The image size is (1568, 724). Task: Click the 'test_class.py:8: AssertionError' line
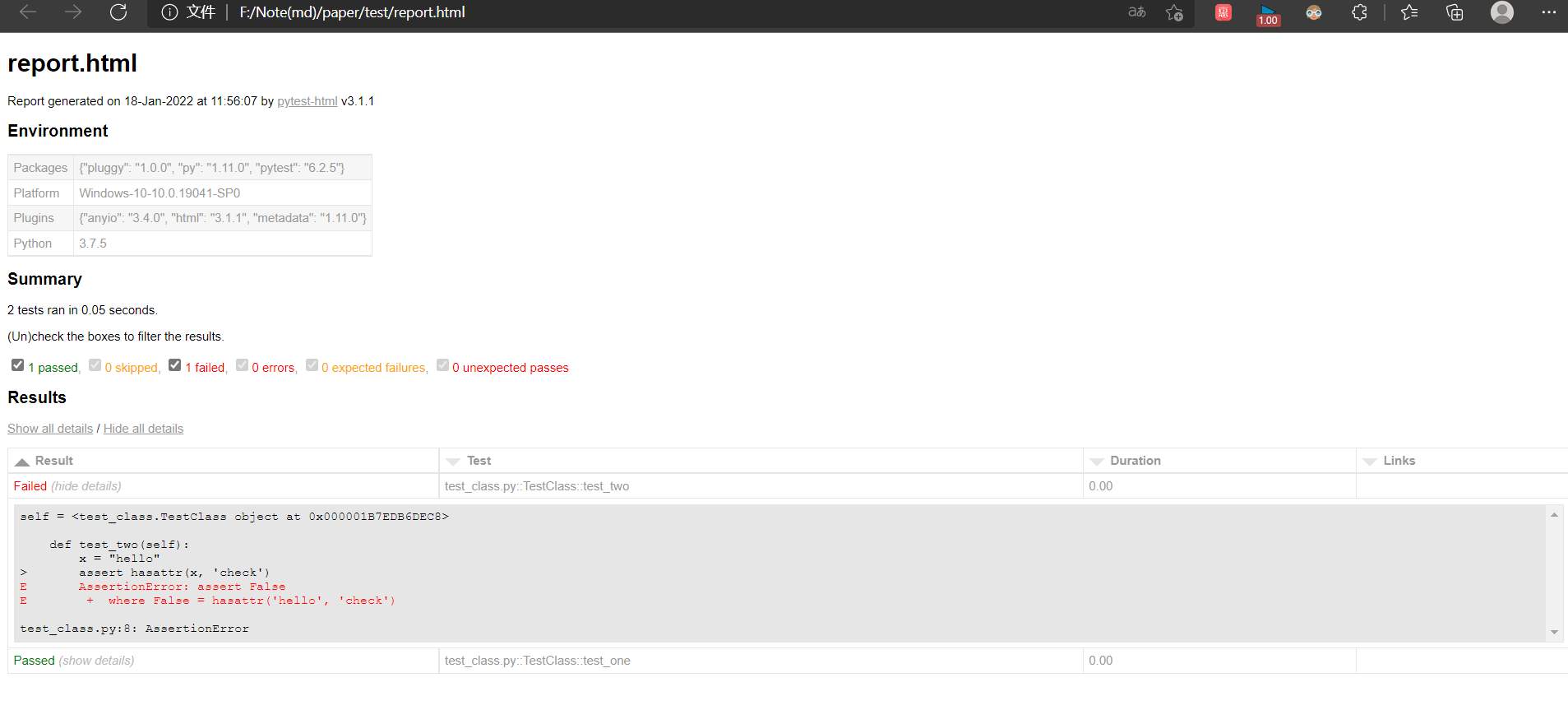(134, 629)
